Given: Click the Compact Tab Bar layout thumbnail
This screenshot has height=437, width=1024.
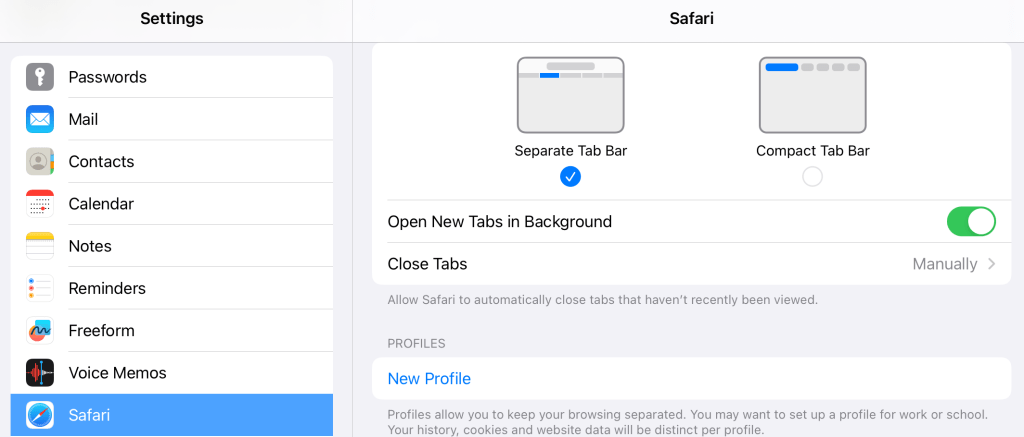Looking at the screenshot, I should click(x=813, y=95).
